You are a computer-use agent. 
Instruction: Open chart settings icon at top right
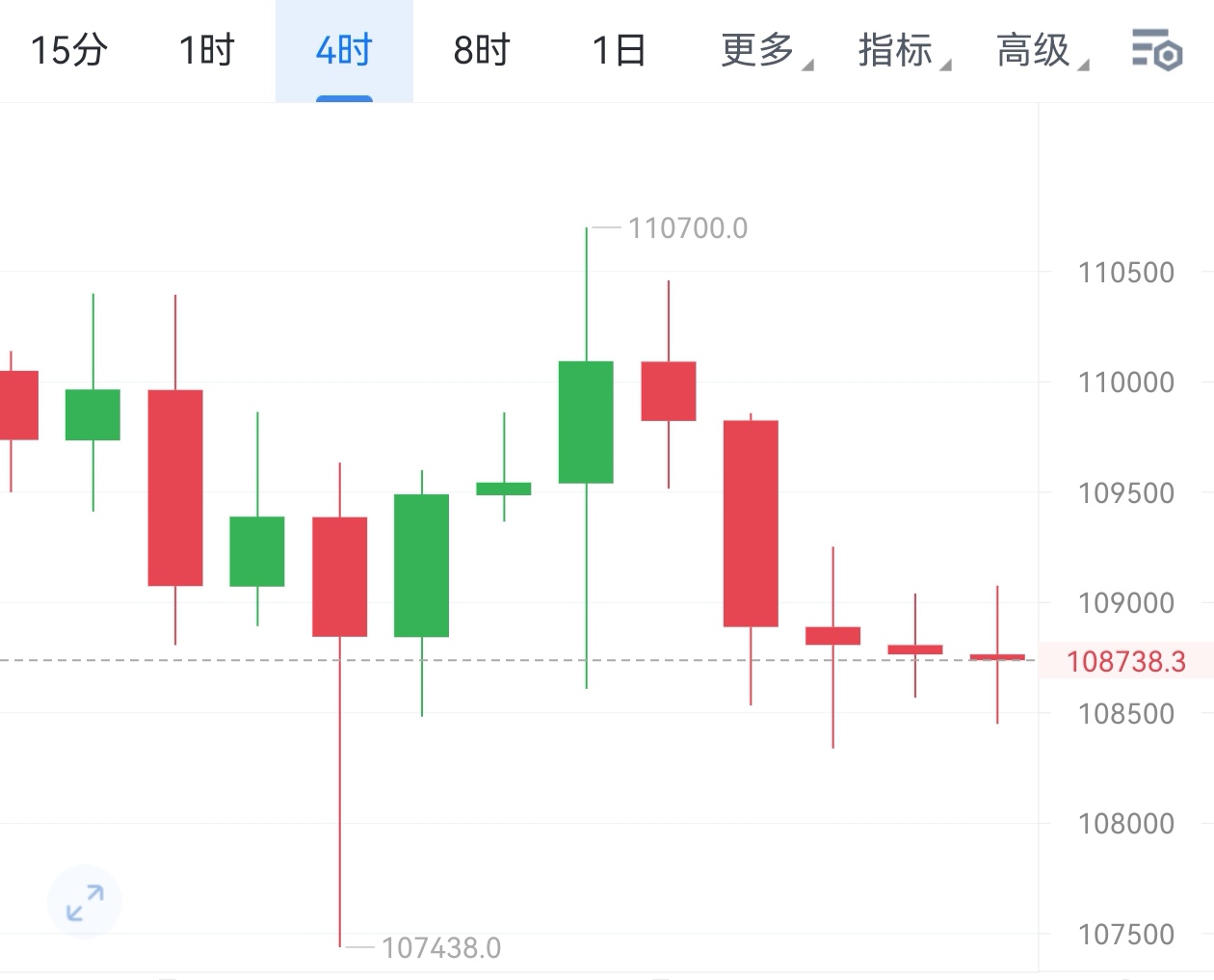tap(1156, 50)
